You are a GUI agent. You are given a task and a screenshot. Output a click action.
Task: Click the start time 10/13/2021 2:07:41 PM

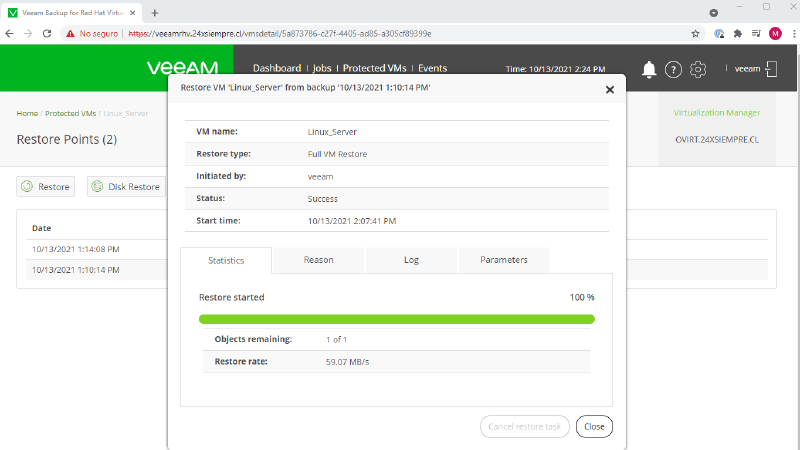pyautogui.click(x=352, y=221)
